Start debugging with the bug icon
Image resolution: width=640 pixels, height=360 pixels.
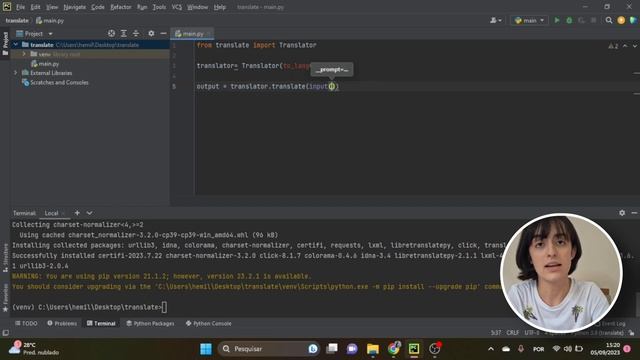[x=569, y=20]
